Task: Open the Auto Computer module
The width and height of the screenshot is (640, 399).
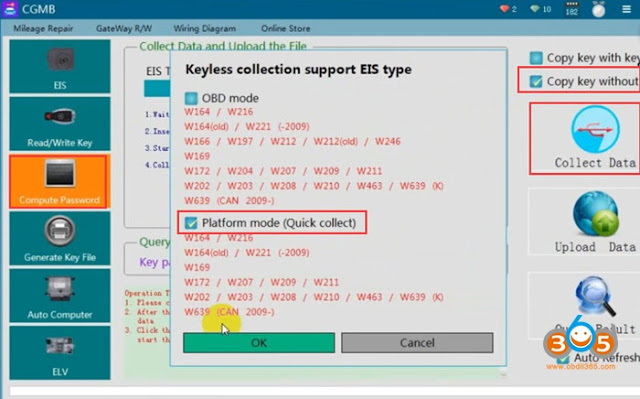Action: [60, 296]
